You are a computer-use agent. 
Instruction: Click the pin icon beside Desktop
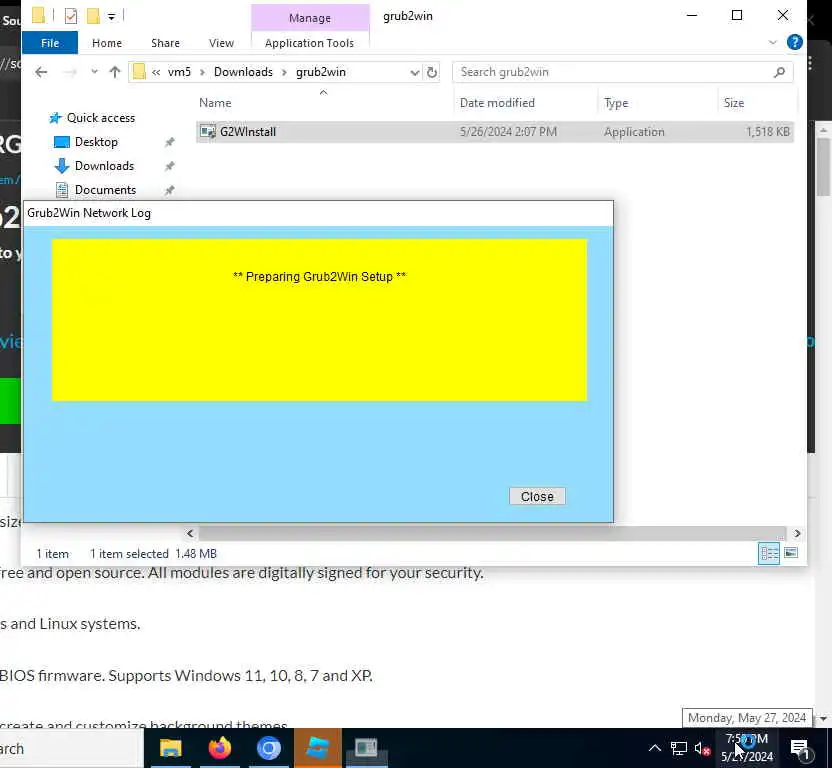point(170,142)
